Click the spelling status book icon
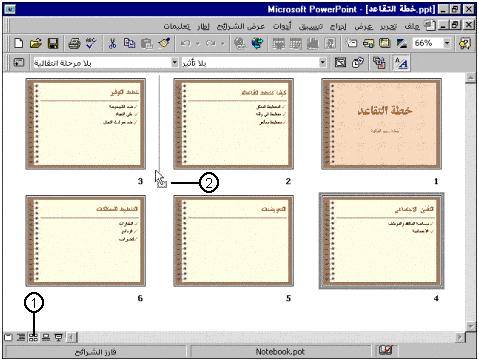 [x=386, y=350]
